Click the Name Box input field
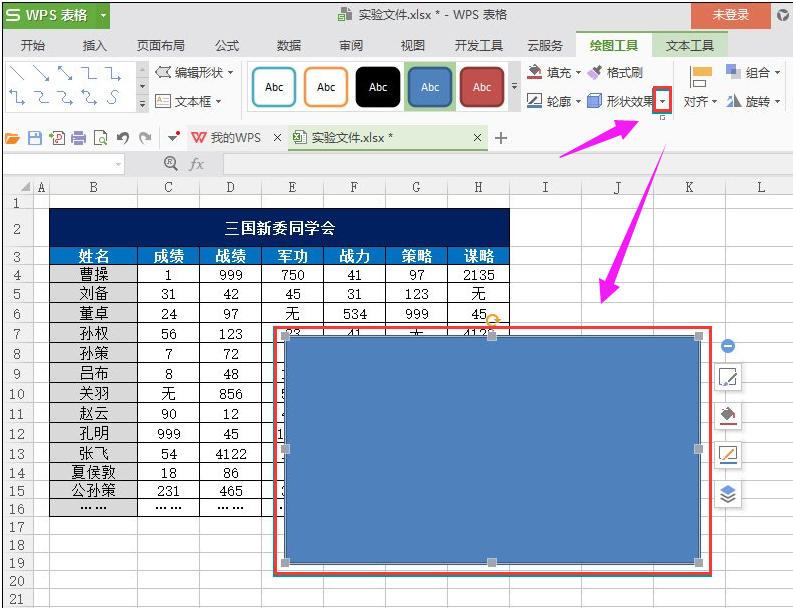 pyautogui.click(x=60, y=164)
